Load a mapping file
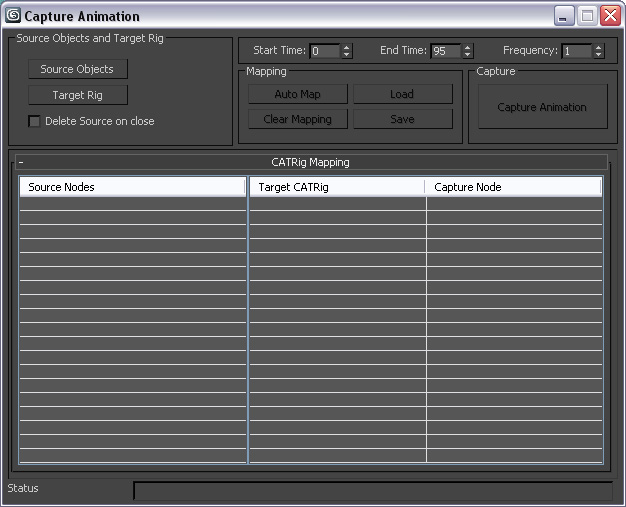This screenshot has height=507, width=626. click(x=403, y=94)
